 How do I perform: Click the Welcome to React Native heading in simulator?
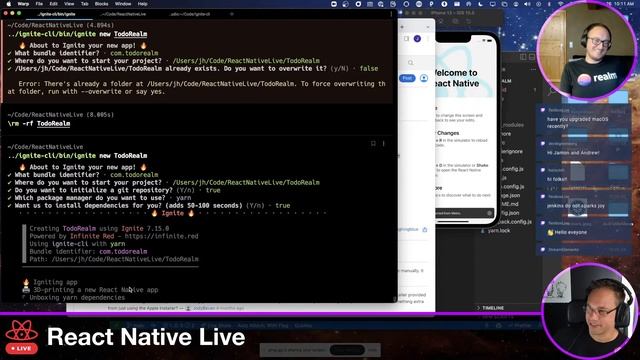(456, 78)
